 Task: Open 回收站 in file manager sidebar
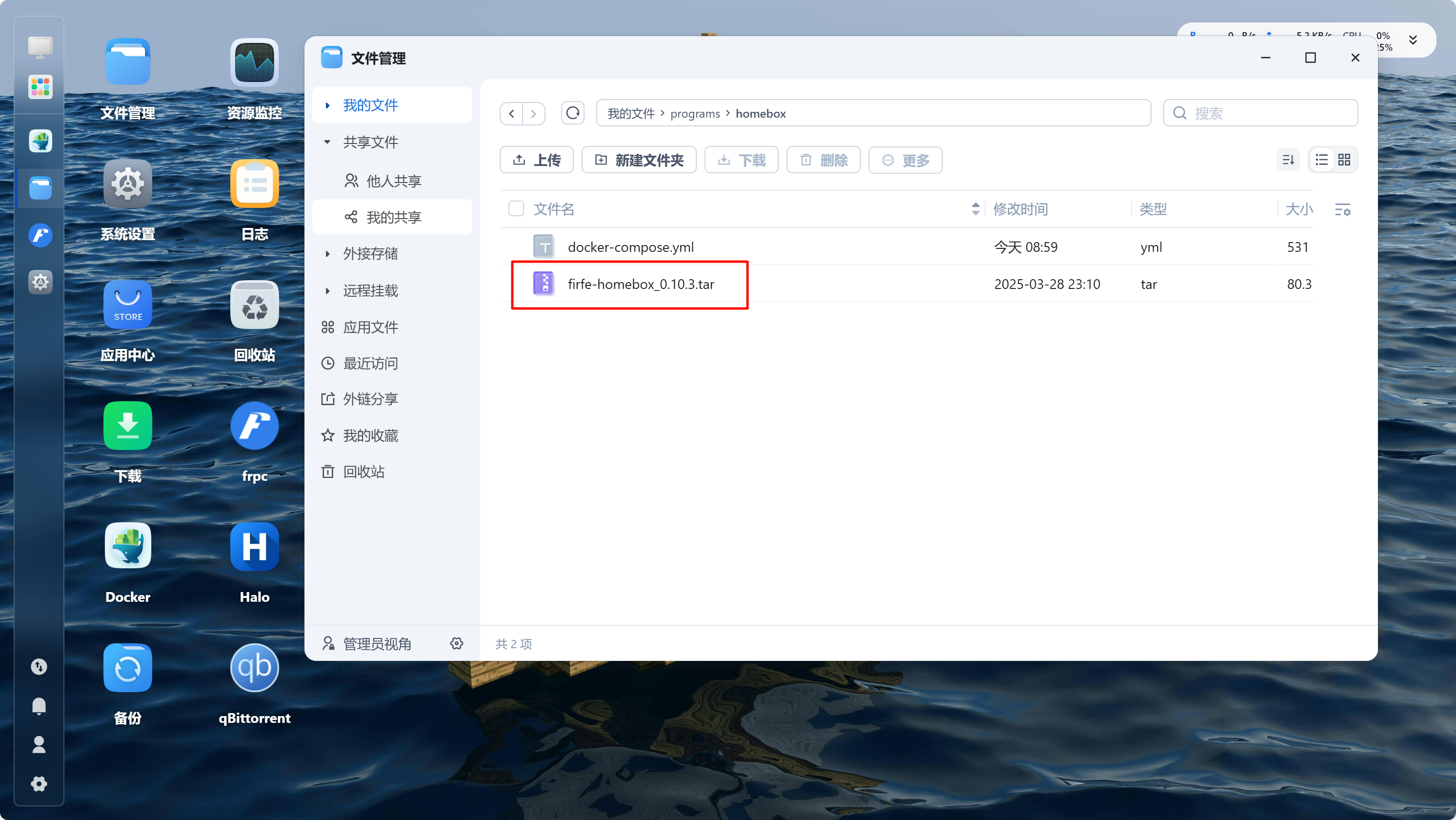coord(392,471)
